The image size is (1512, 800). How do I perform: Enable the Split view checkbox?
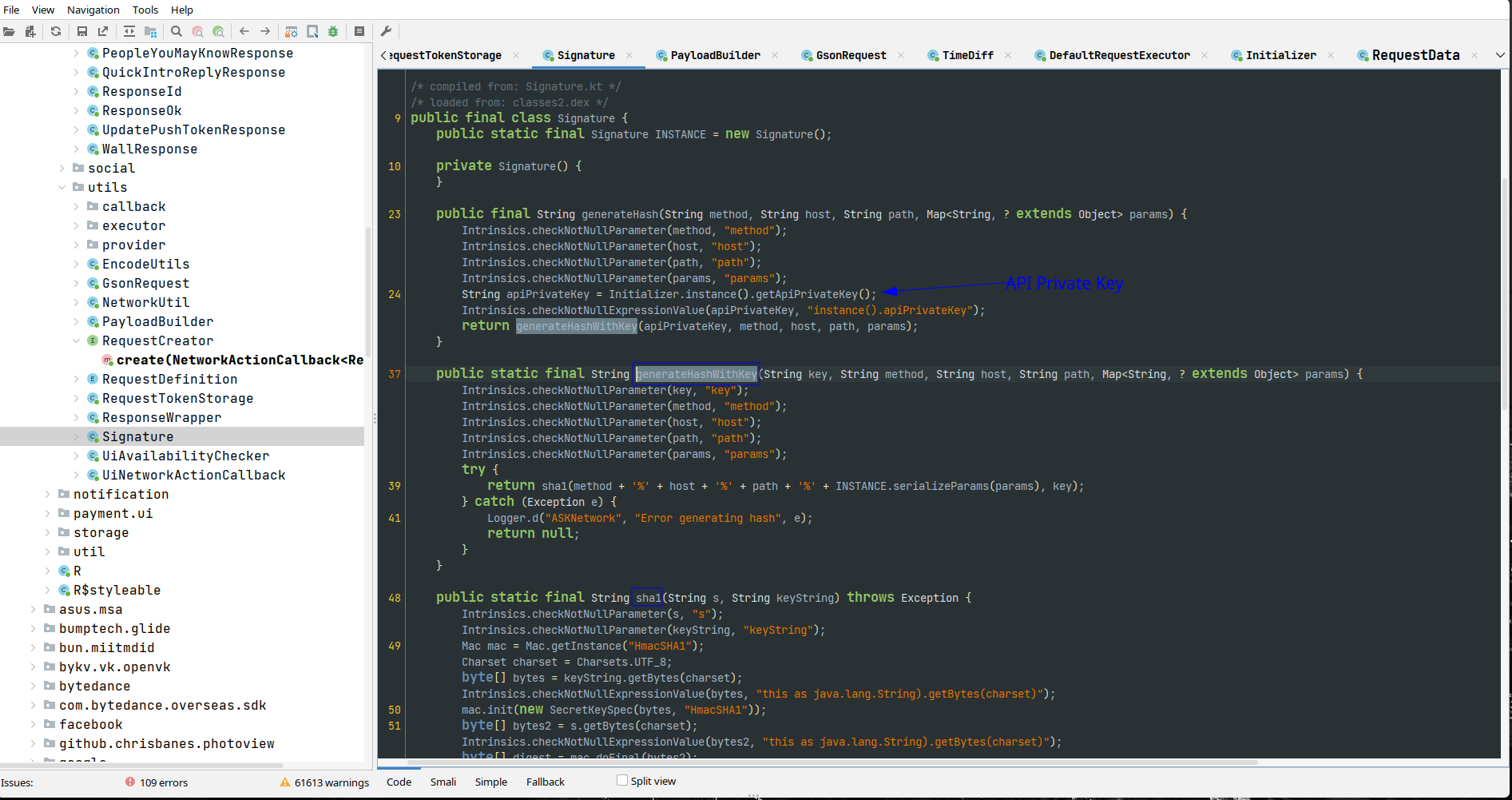(x=622, y=780)
